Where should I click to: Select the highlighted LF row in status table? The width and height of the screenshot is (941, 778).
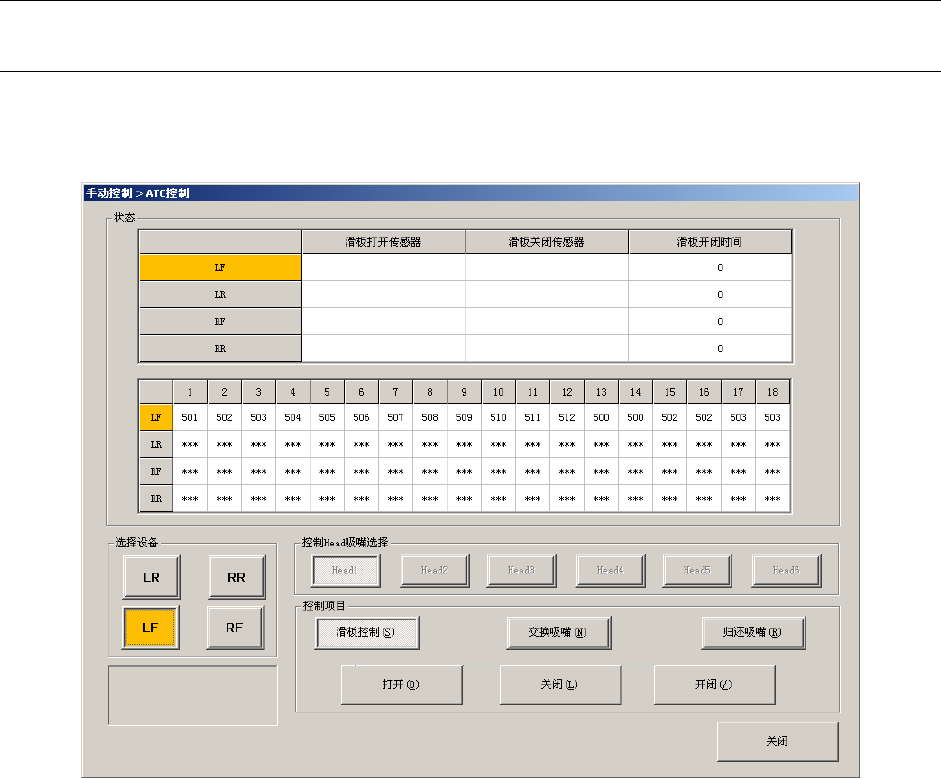coord(220,268)
